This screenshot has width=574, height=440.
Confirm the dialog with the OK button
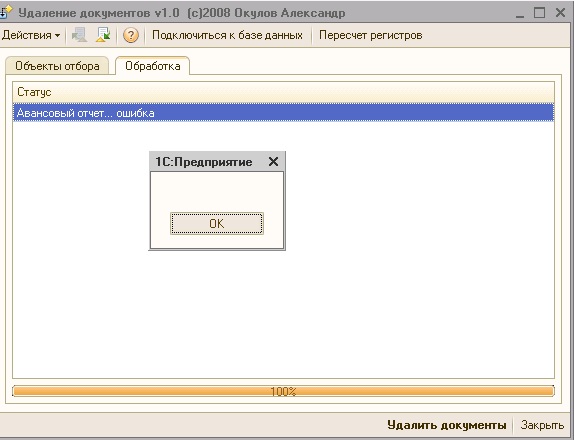(x=217, y=223)
